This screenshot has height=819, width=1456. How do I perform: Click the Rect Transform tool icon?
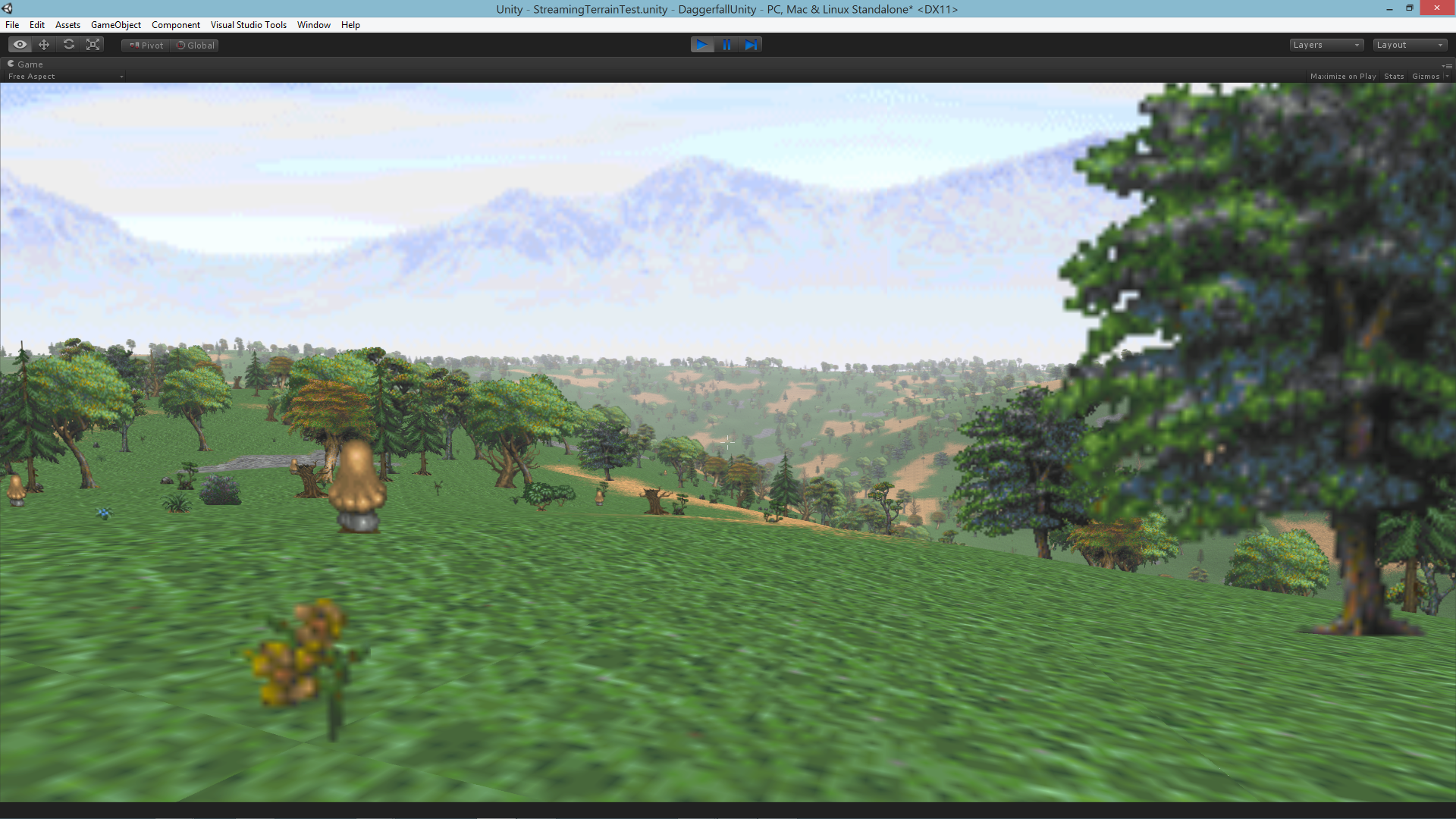(92, 44)
